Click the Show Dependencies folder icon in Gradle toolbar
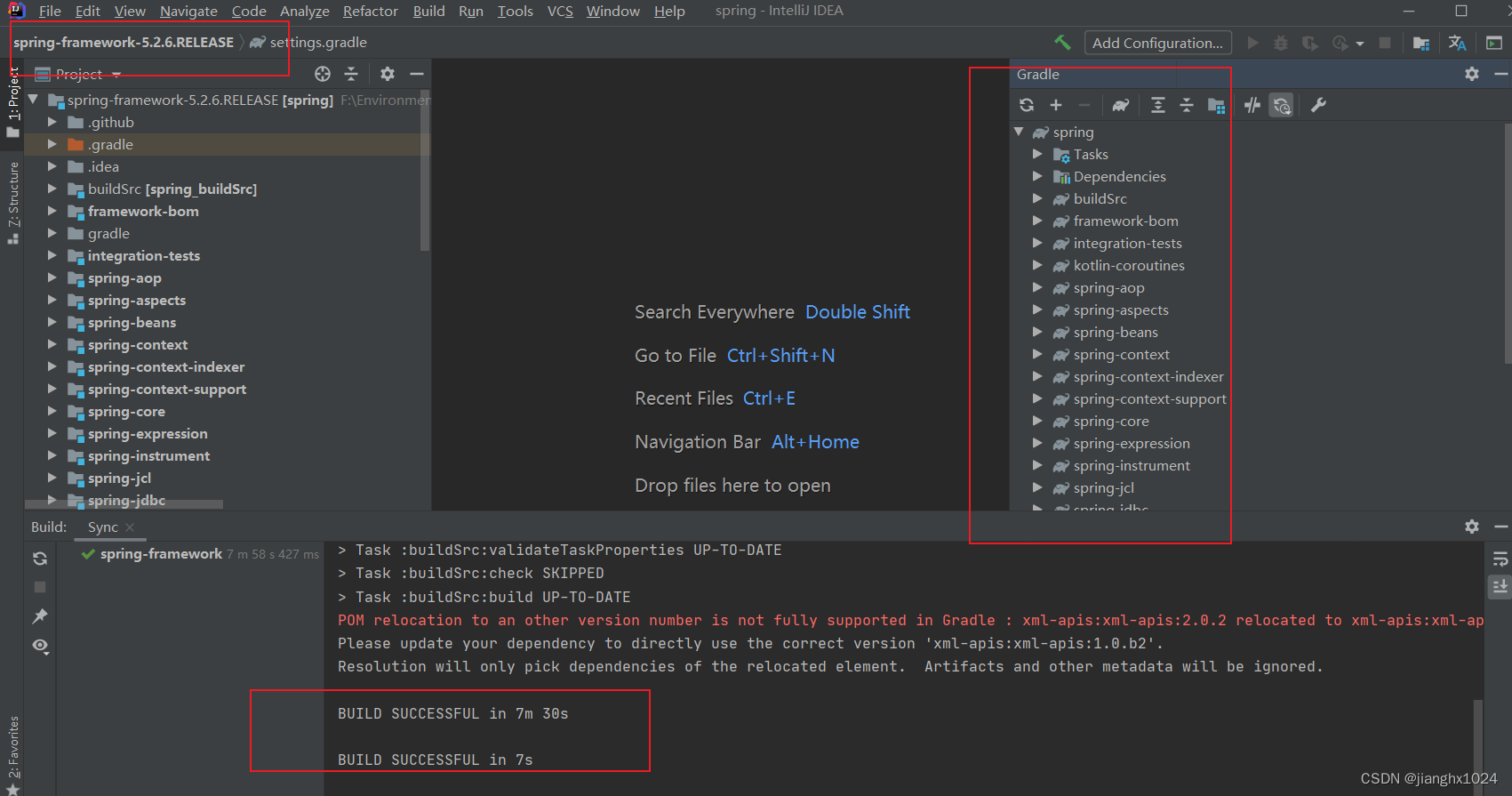This screenshot has width=1512, height=796. pos(1216,105)
